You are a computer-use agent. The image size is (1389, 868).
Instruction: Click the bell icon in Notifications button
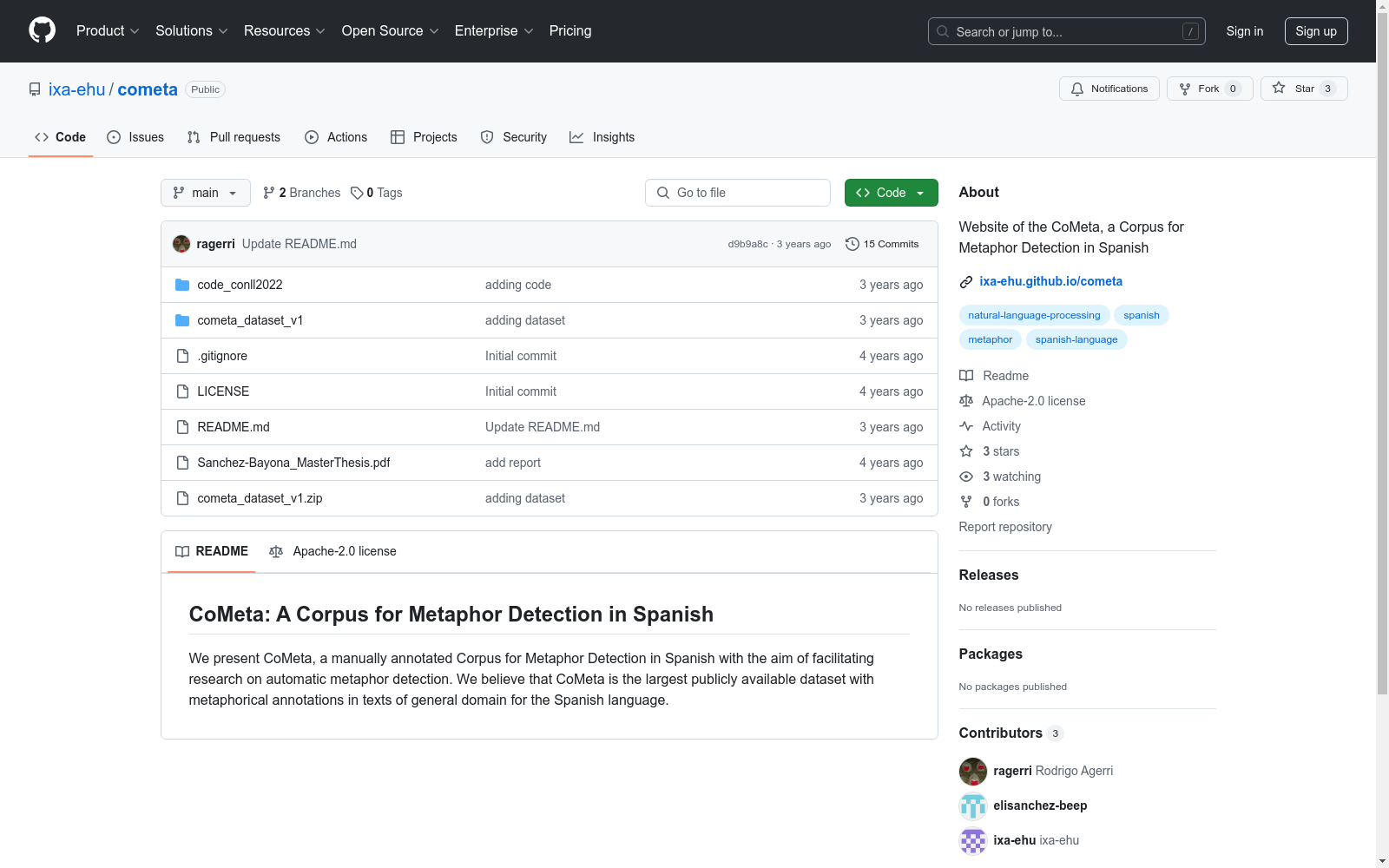pos(1077,89)
